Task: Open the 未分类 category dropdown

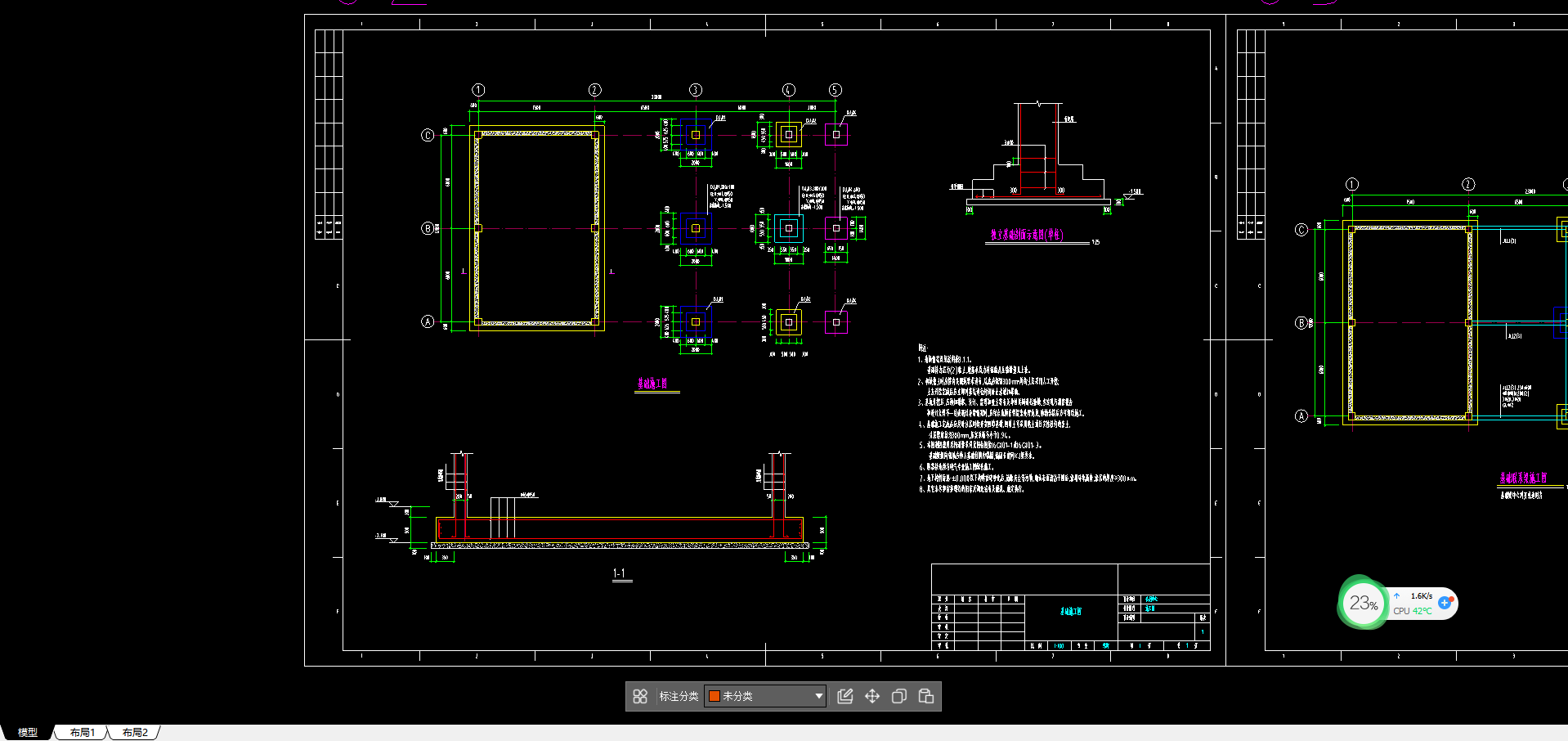Action: [x=765, y=696]
